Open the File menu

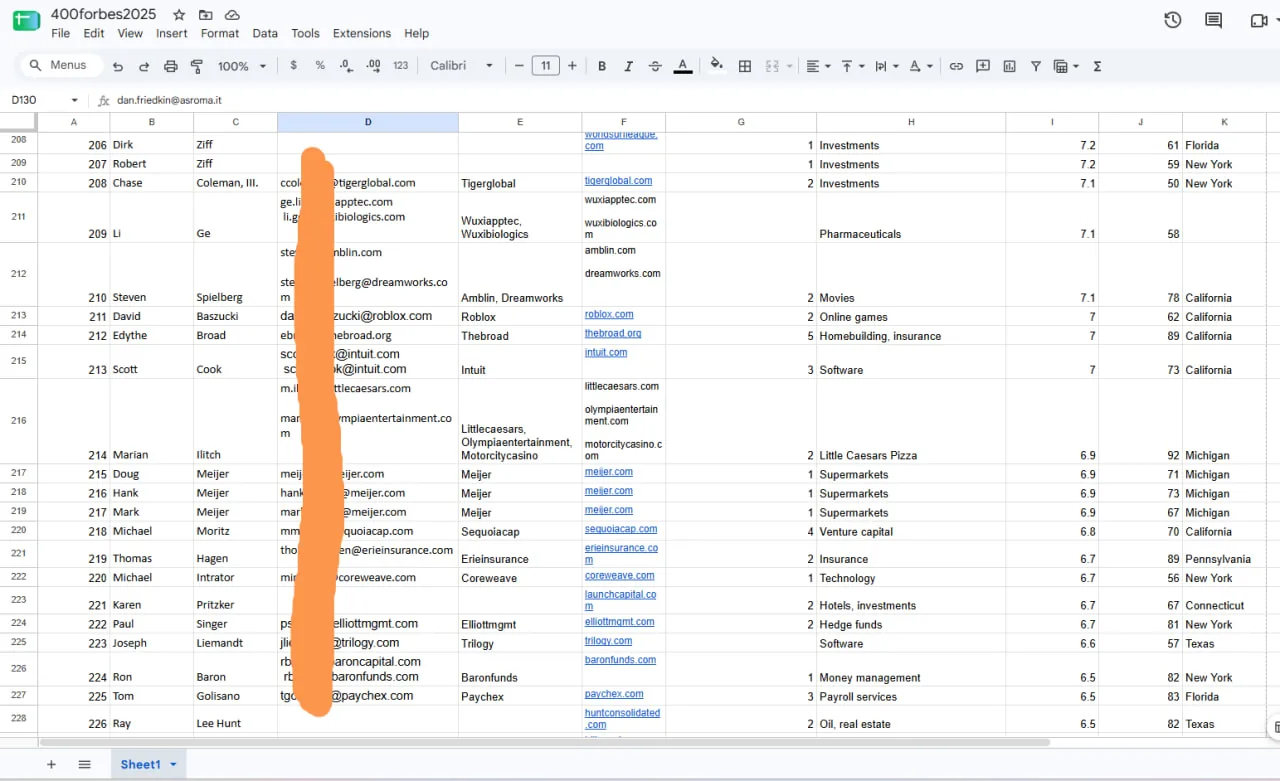pos(60,33)
